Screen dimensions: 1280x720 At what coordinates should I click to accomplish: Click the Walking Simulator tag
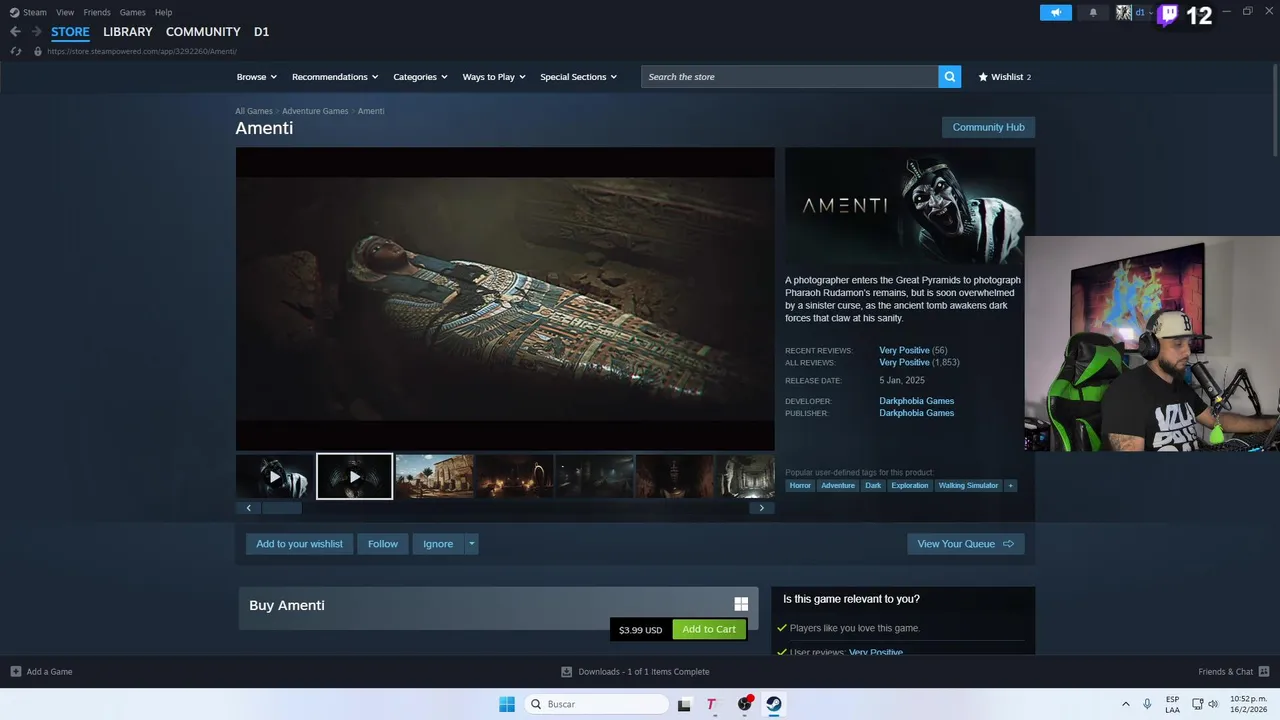coord(968,485)
